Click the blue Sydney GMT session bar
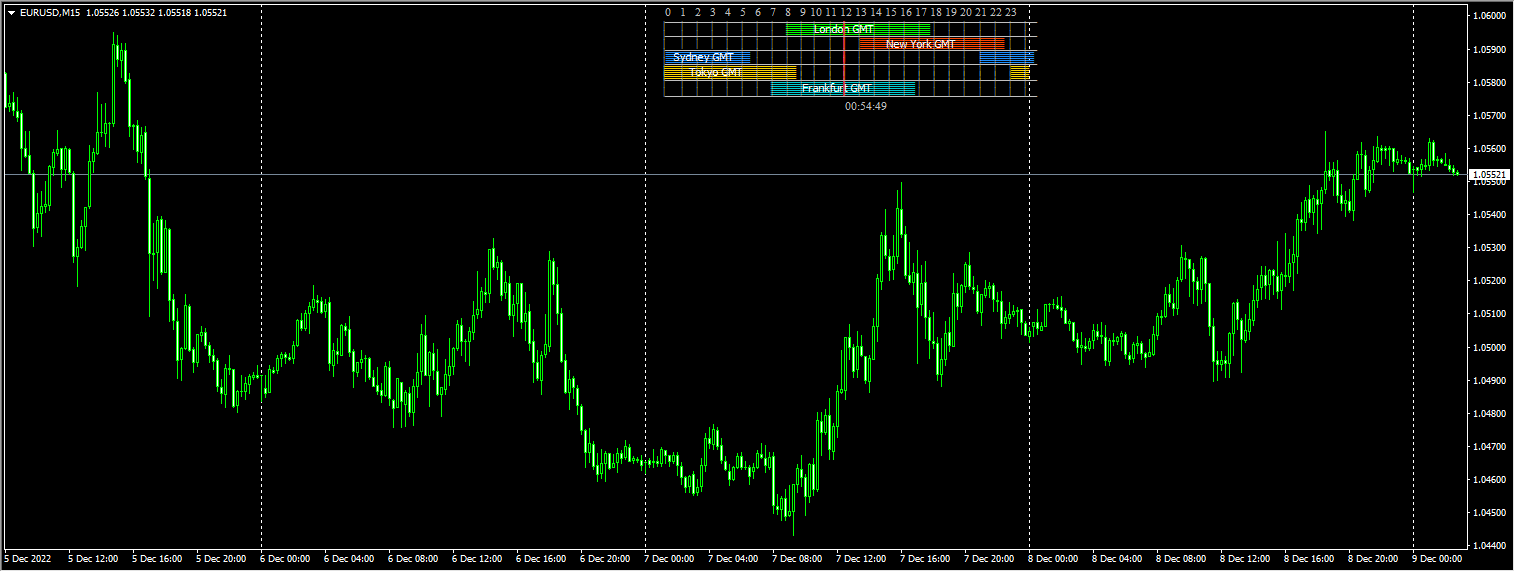This screenshot has height=572, width=1515. 706,58
